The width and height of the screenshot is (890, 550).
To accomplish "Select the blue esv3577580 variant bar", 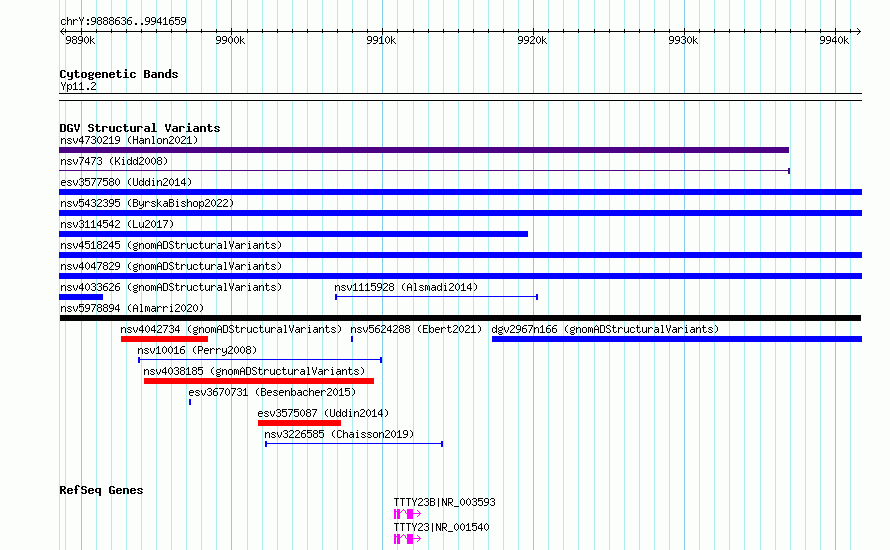I will (x=460, y=192).
